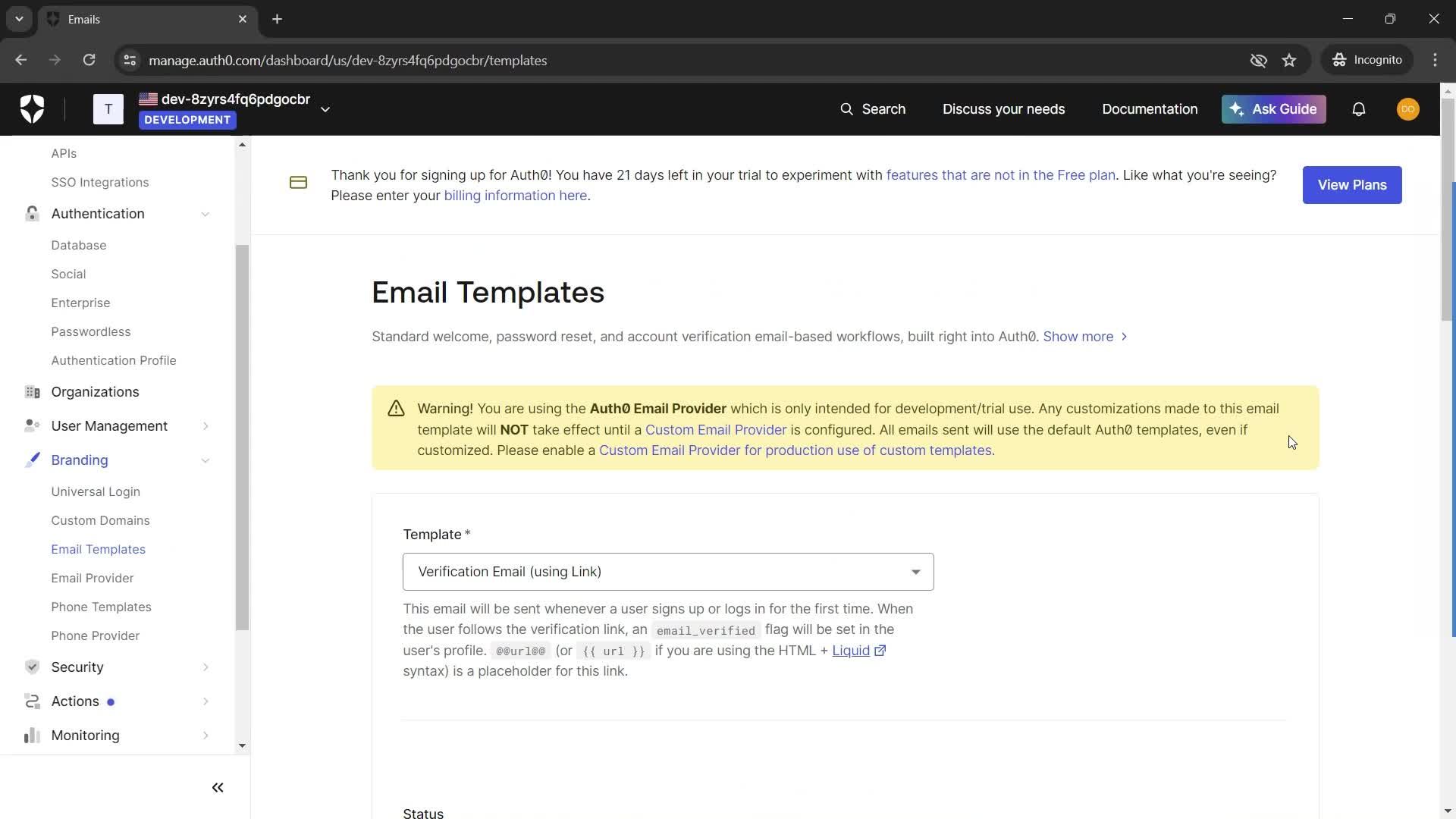Screen dimensions: 1456x819
Task: Click the User Management people icon
Action: pos(32,426)
